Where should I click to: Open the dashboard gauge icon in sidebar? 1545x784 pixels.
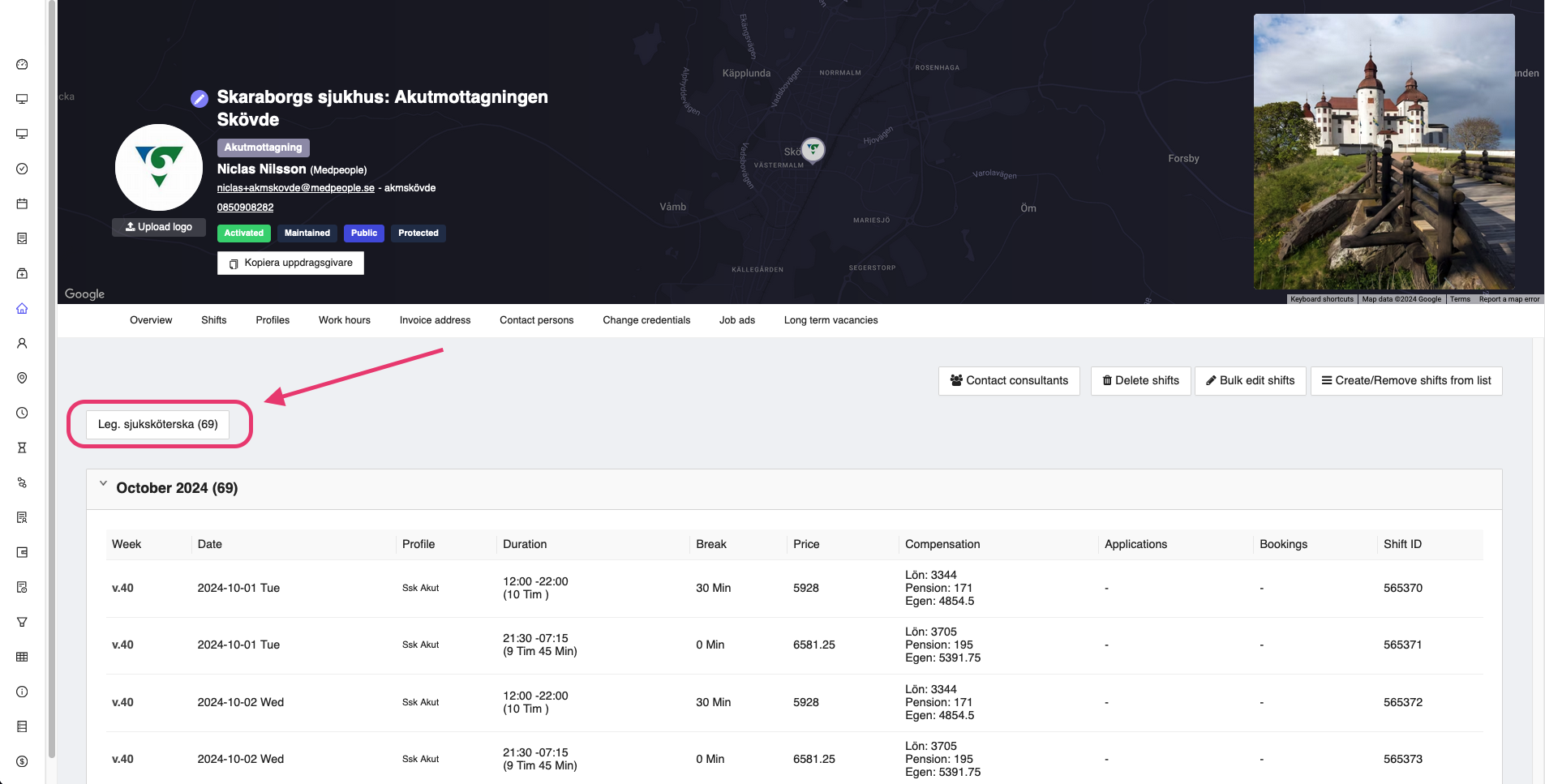tap(22, 65)
